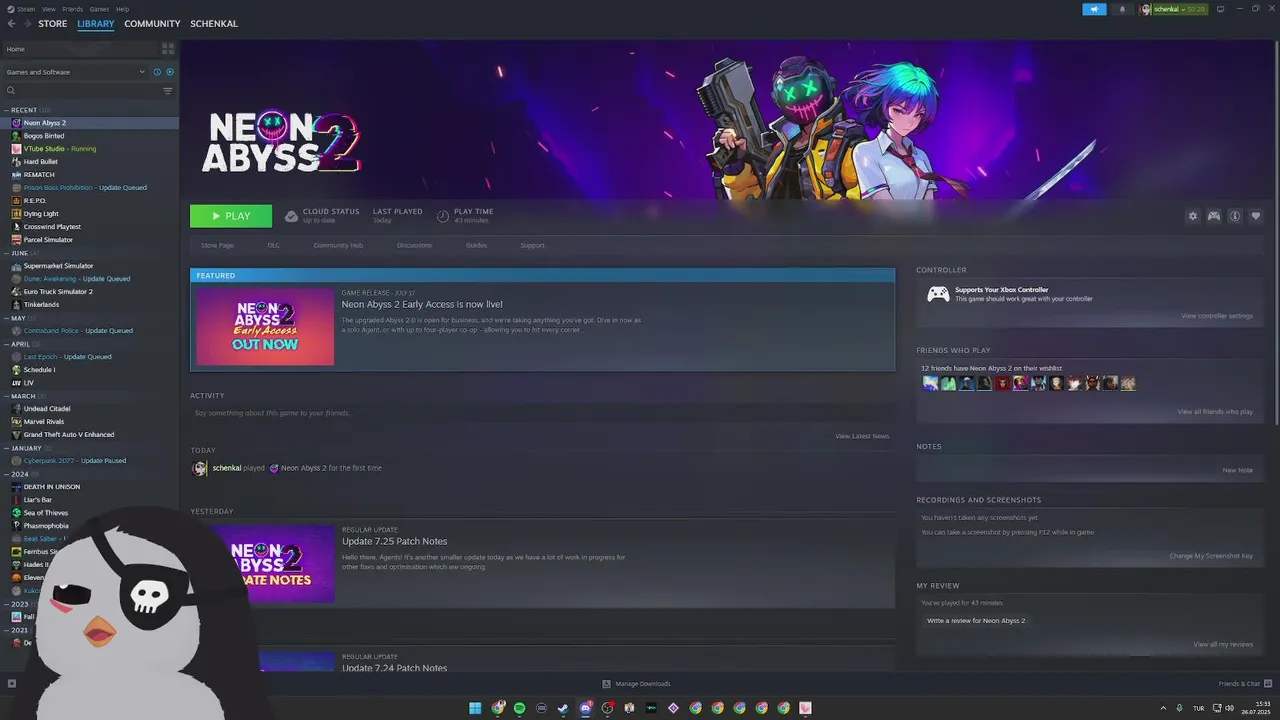This screenshot has height=720, width=1280.
Task: Collapse the MAY section
Action: (x=19, y=318)
